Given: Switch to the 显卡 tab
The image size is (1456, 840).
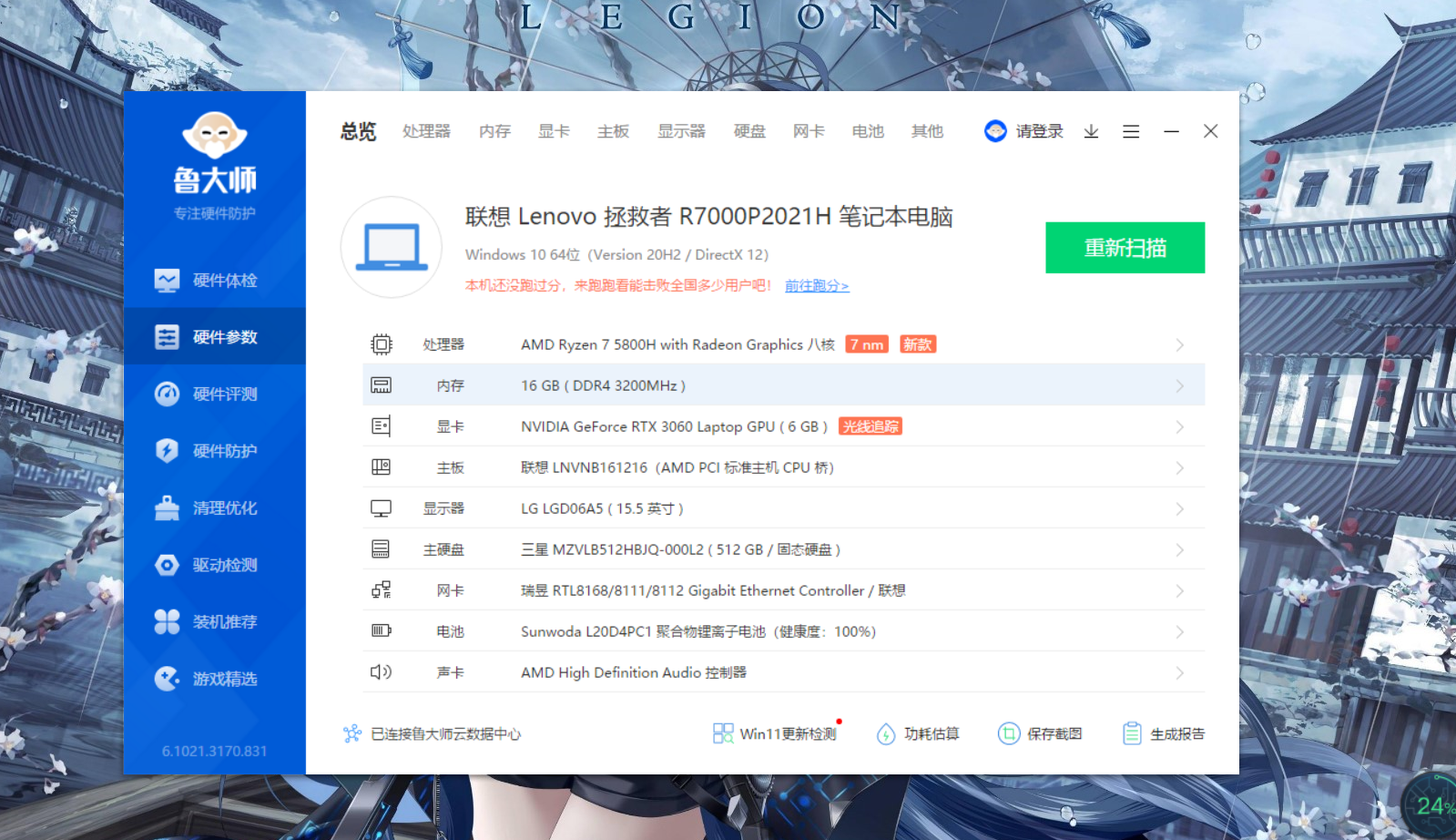Looking at the screenshot, I should 554,131.
